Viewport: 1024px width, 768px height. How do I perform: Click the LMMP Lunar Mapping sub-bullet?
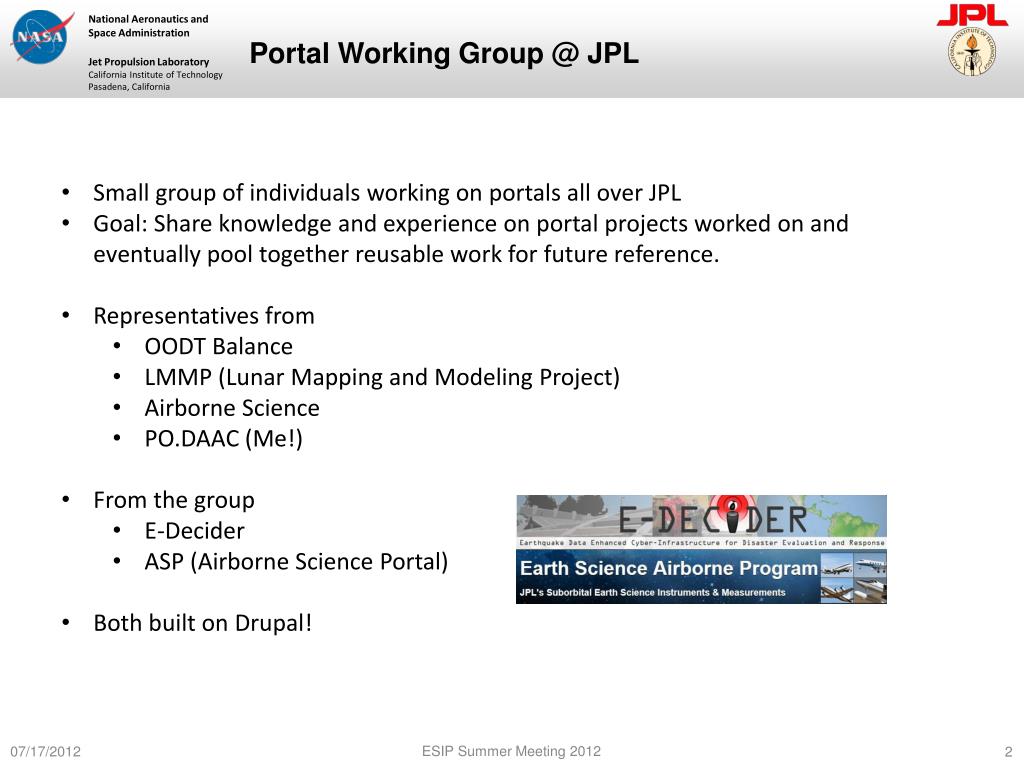[382, 377]
